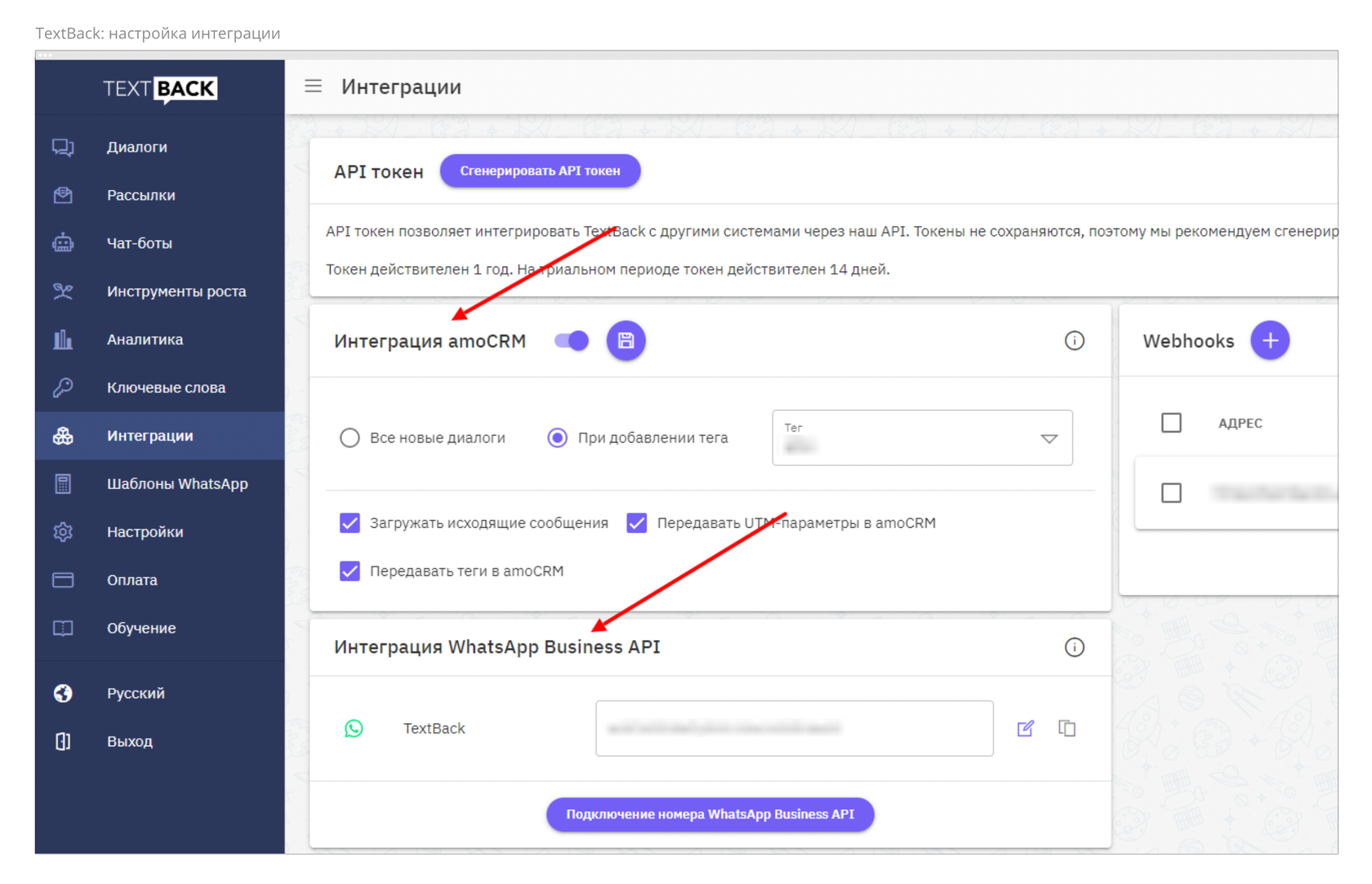Open info icon for WhatsApp Business API
This screenshot has width=1372, height=884.
point(1074,647)
